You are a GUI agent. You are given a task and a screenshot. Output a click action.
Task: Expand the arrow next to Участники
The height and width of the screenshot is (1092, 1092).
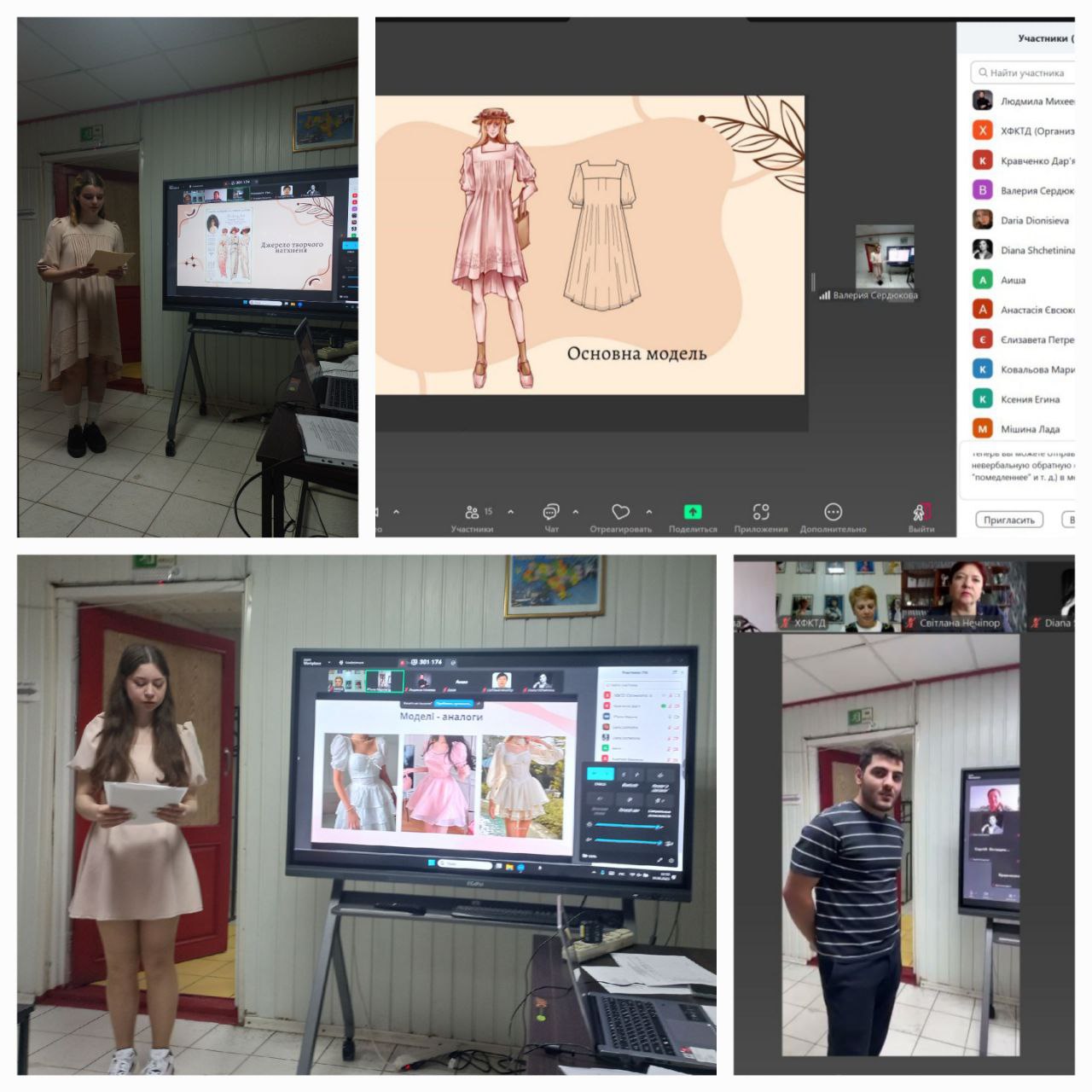click(510, 512)
